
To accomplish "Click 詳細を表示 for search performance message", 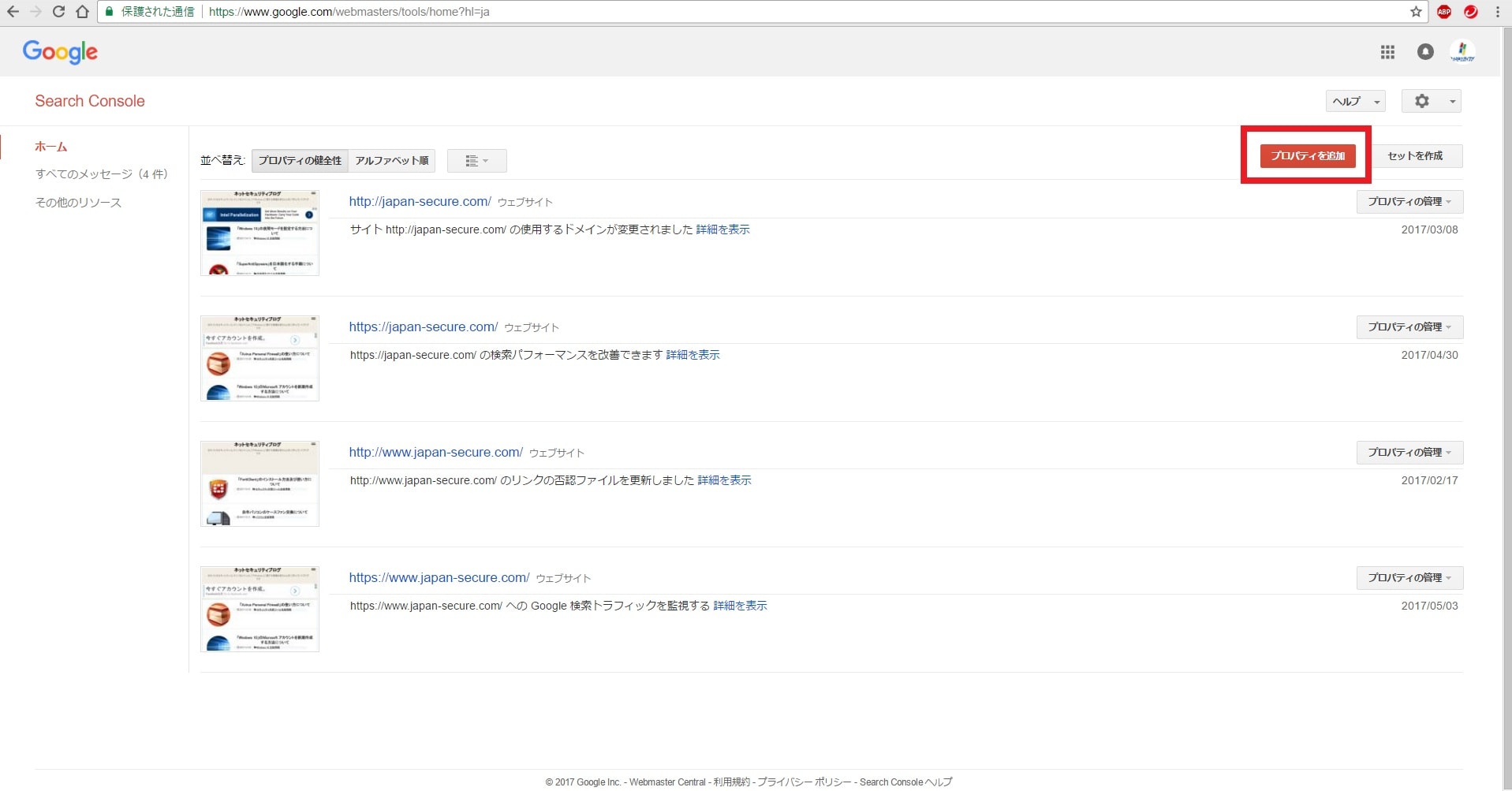I will pyautogui.click(x=693, y=355).
